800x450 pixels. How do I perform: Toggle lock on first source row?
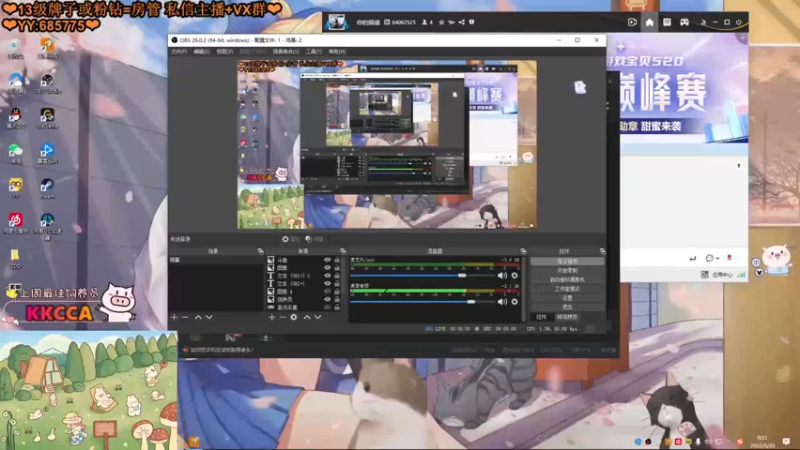(337, 260)
